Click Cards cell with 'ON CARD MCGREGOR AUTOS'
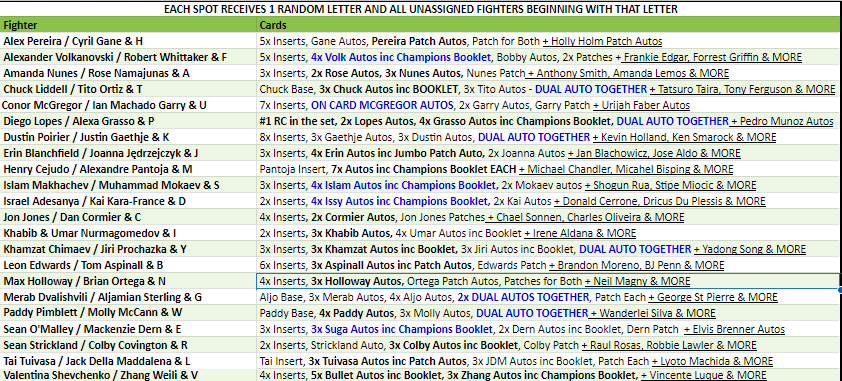Image resolution: width=842 pixels, height=381 pixels. tap(549, 105)
